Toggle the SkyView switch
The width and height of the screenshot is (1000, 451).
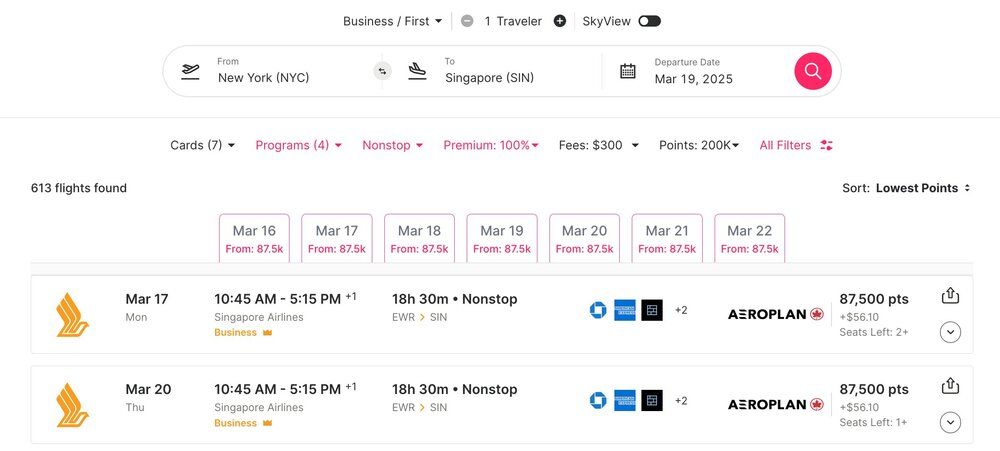click(649, 21)
